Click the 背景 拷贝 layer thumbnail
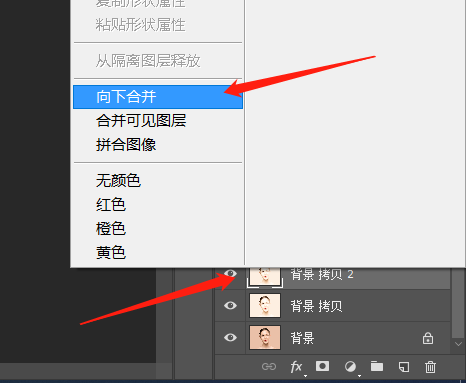Viewport: 466px width, 383px height. coord(265,306)
